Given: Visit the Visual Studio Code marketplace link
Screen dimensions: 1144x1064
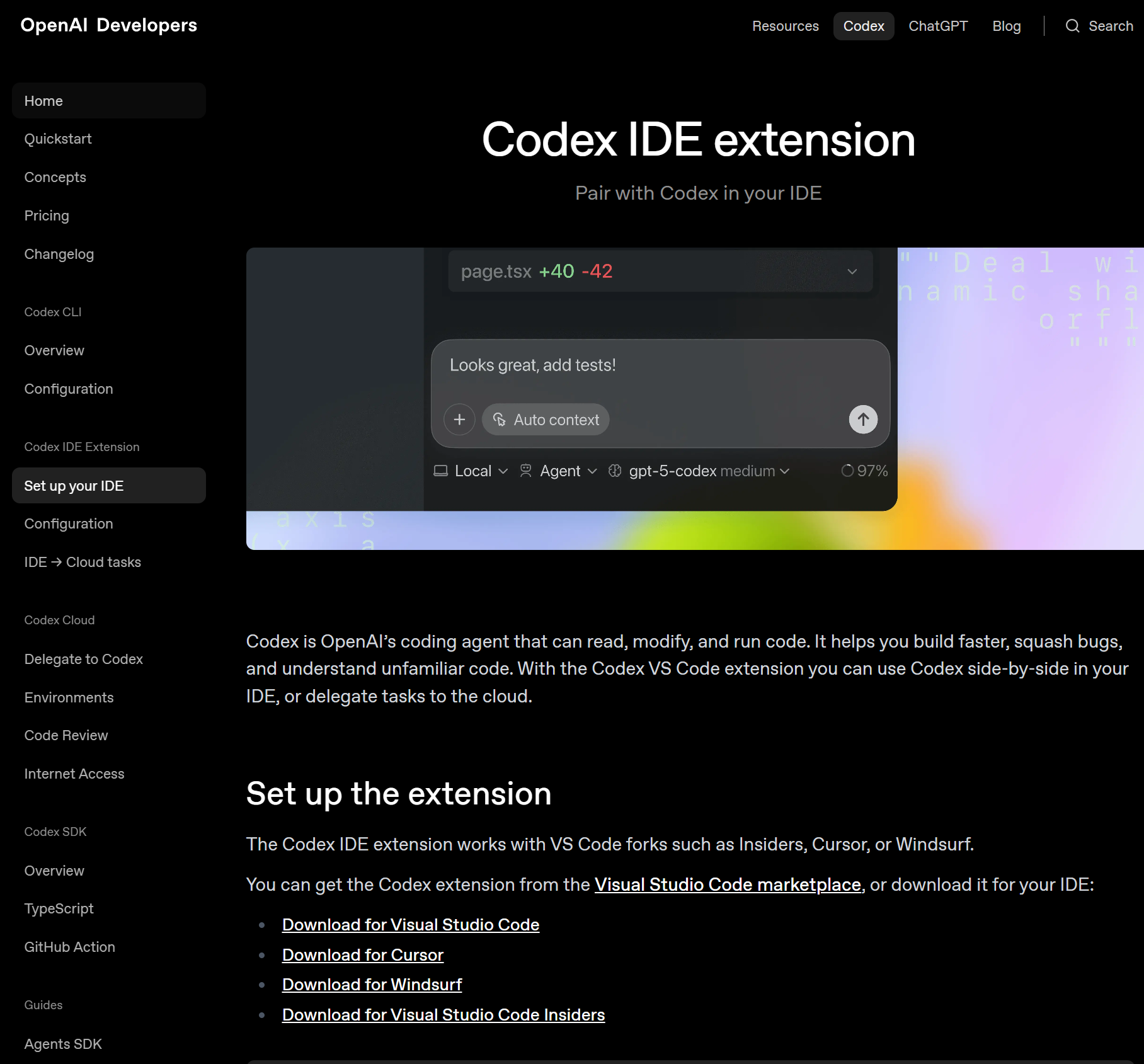Looking at the screenshot, I should coord(728,884).
